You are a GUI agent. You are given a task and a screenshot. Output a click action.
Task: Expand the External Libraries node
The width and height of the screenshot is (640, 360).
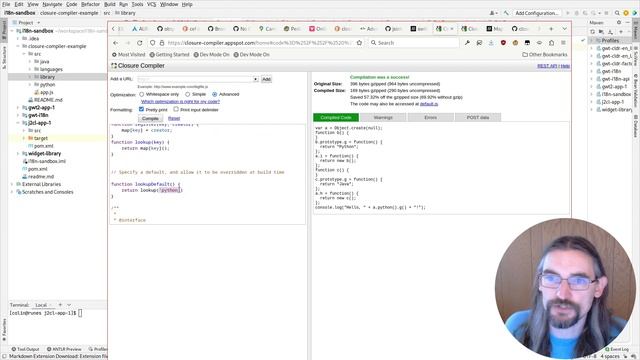click(x=12, y=184)
